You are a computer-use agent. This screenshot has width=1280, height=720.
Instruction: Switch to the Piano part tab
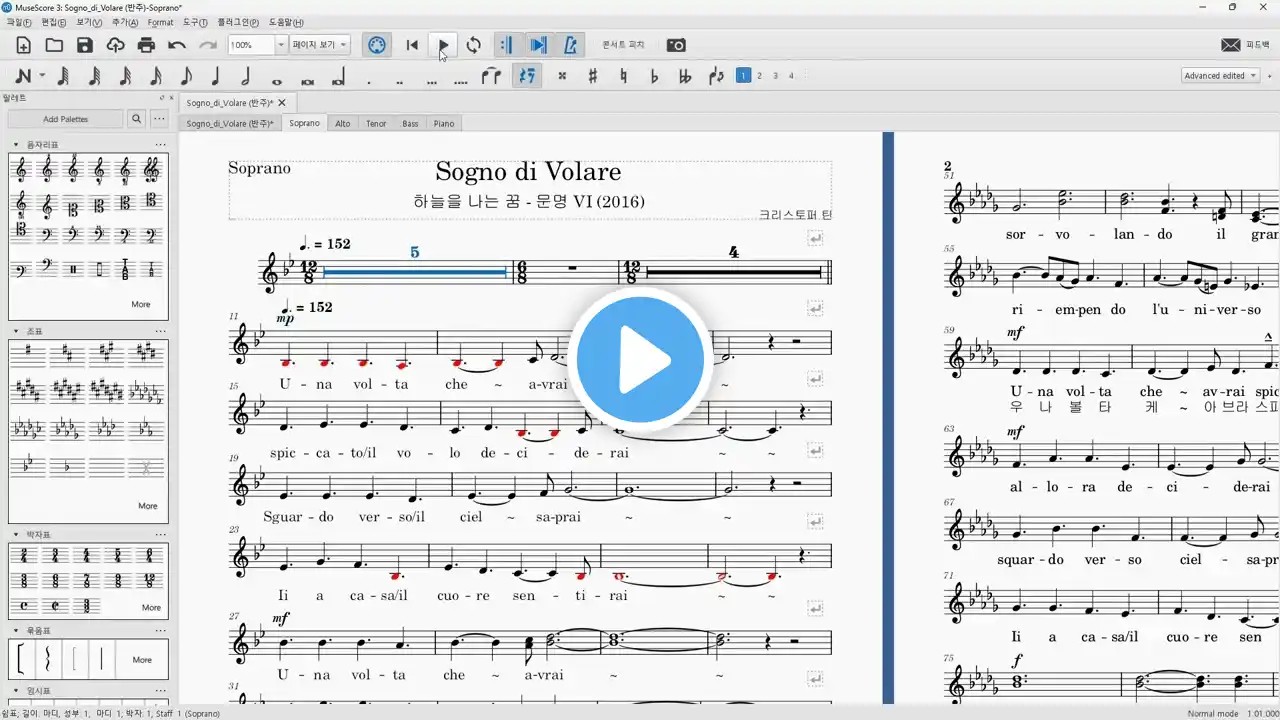(x=444, y=123)
